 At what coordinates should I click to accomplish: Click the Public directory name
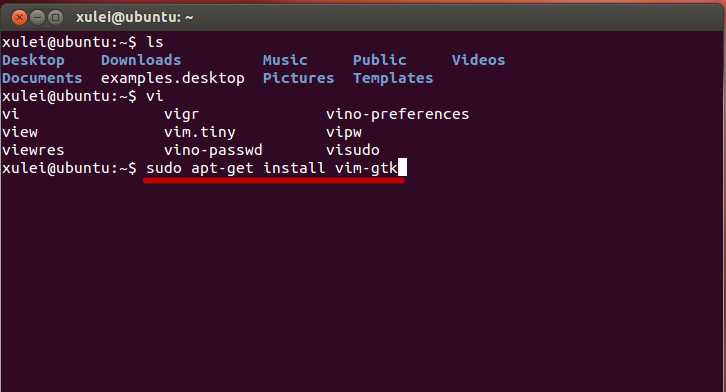point(380,60)
